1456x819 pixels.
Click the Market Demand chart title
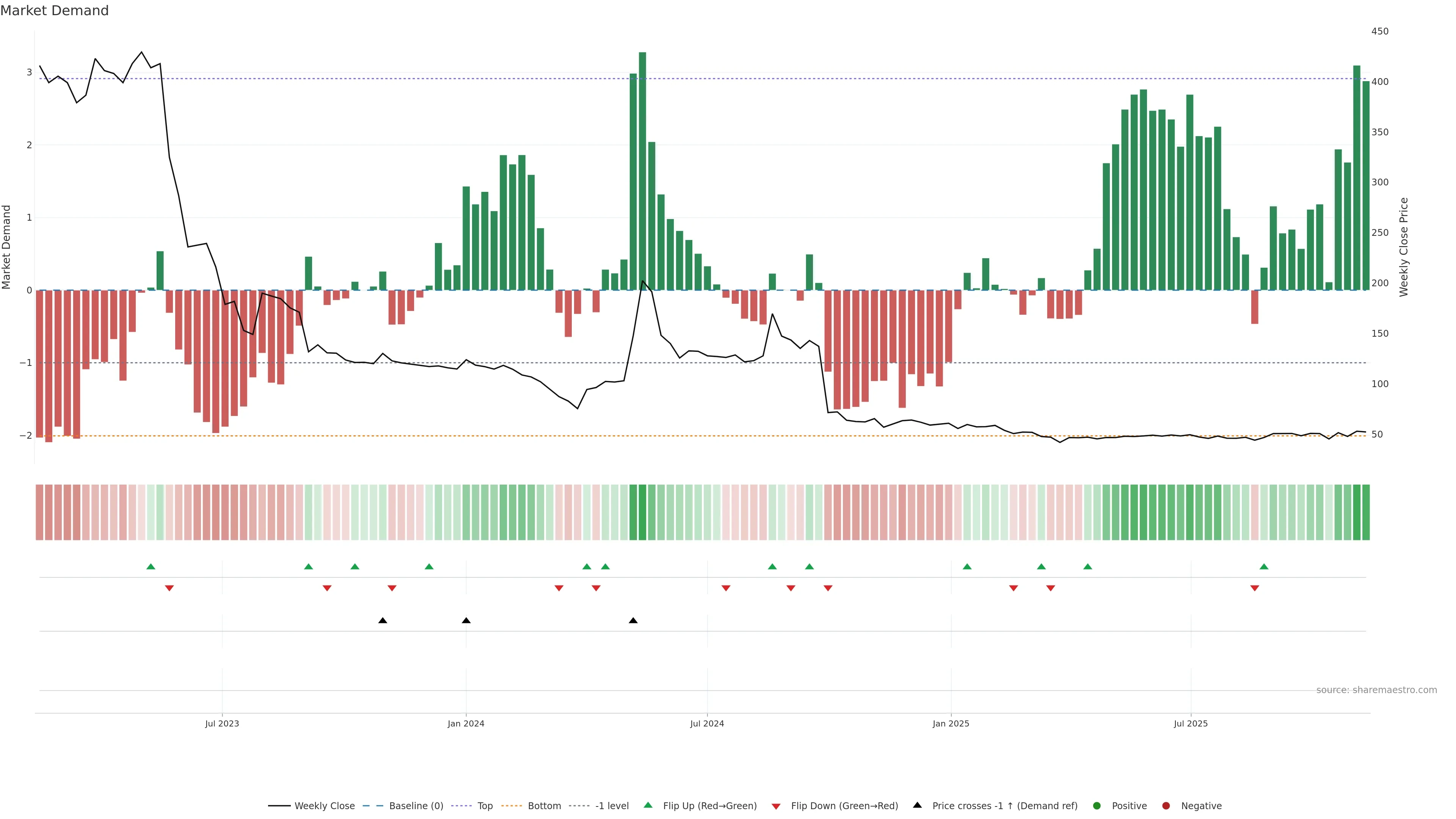tap(55, 11)
